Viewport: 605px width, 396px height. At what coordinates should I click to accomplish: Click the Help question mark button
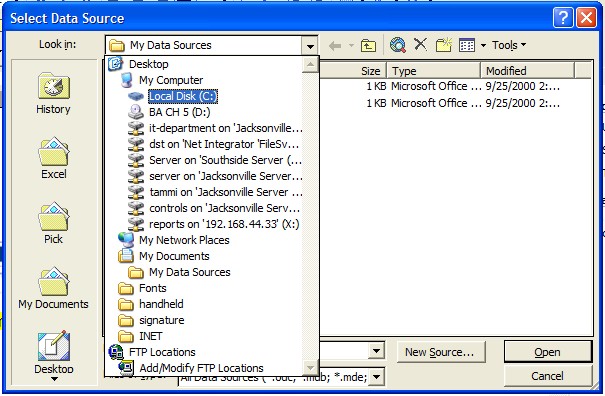563,18
